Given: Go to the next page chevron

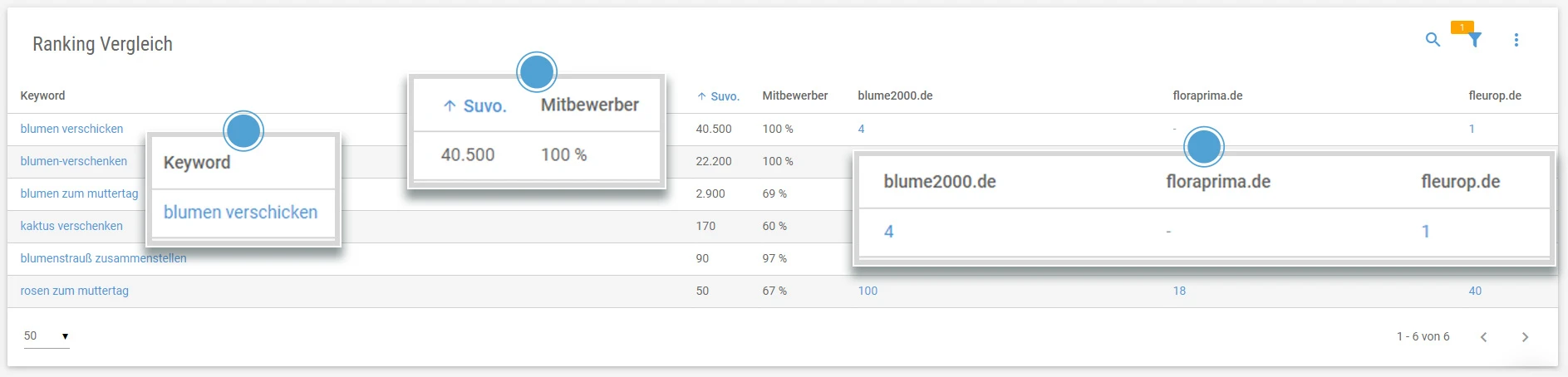Looking at the screenshot, I should (x=1525, y=337).
